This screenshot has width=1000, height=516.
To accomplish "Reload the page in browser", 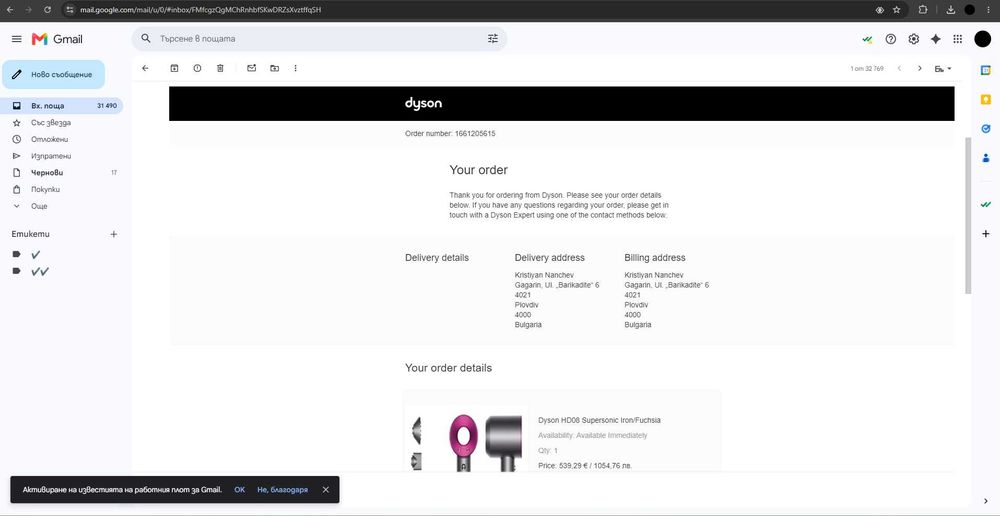I will click(47, 10).
